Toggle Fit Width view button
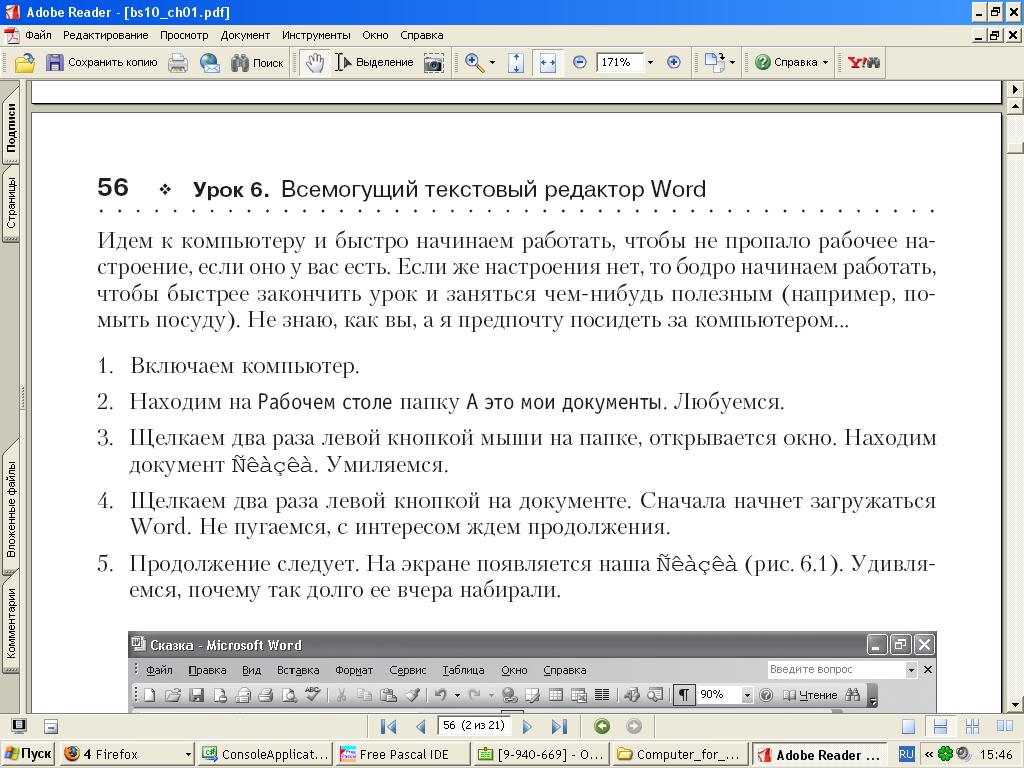 [x=547, y=63]
